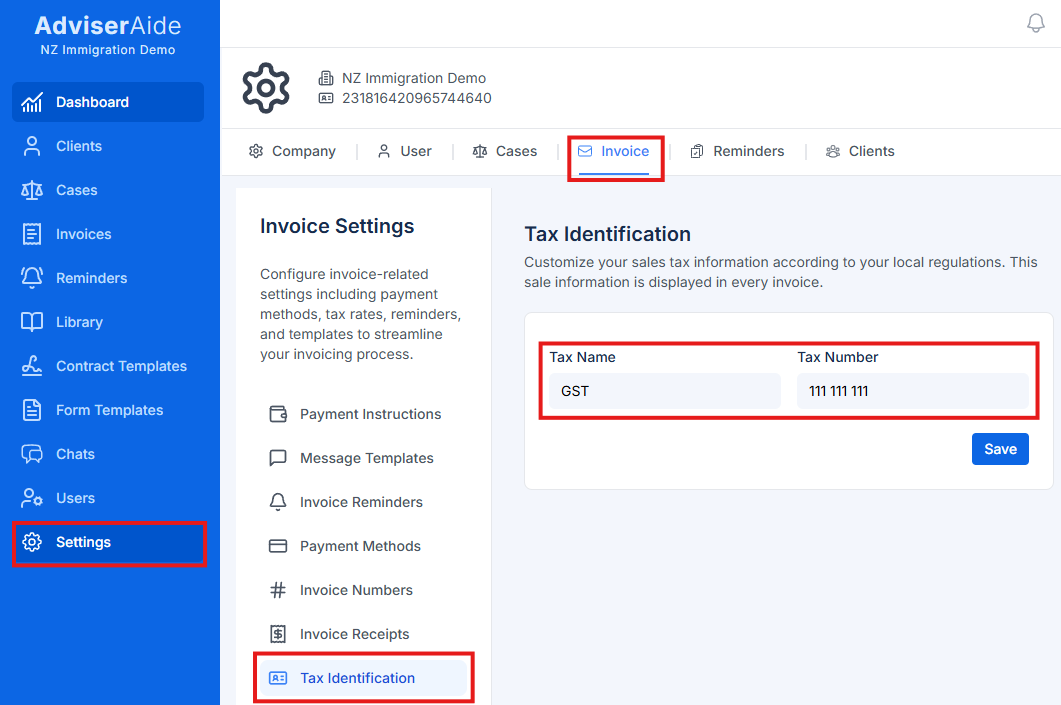Open the Reminders bell icon in the sidebar
Viewport: 1061px width, 705px height.
coord(31,277)
